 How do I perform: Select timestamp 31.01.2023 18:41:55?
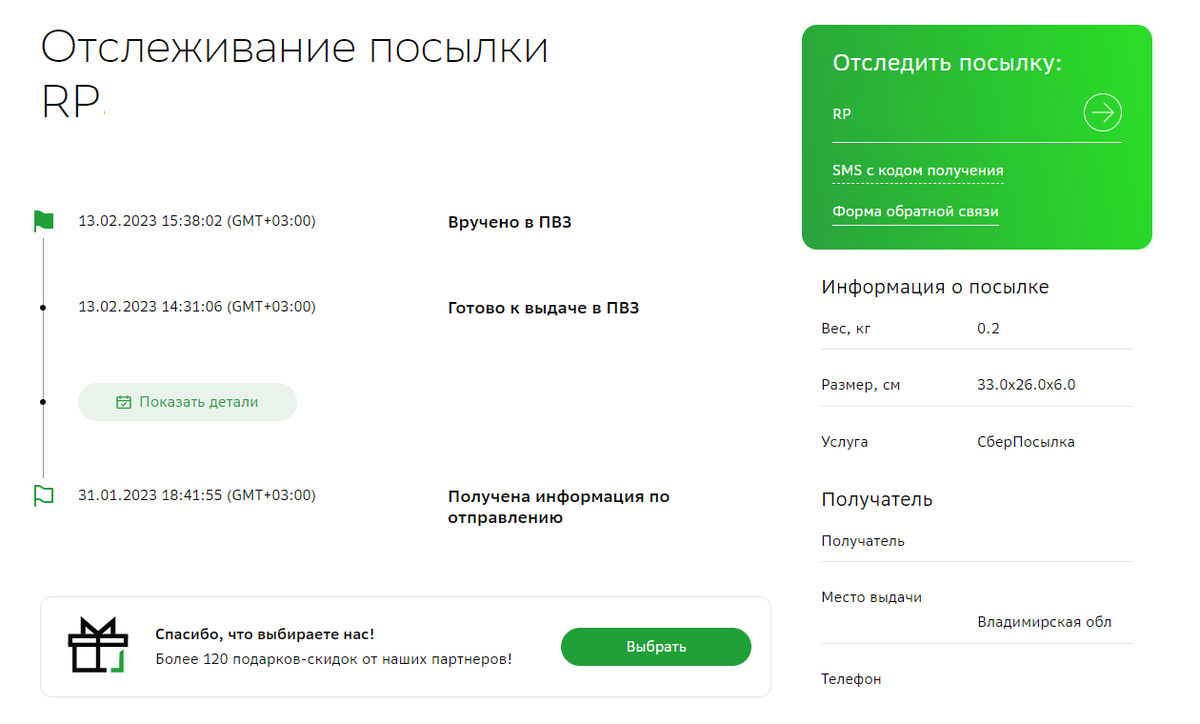[x=197, y=495]
